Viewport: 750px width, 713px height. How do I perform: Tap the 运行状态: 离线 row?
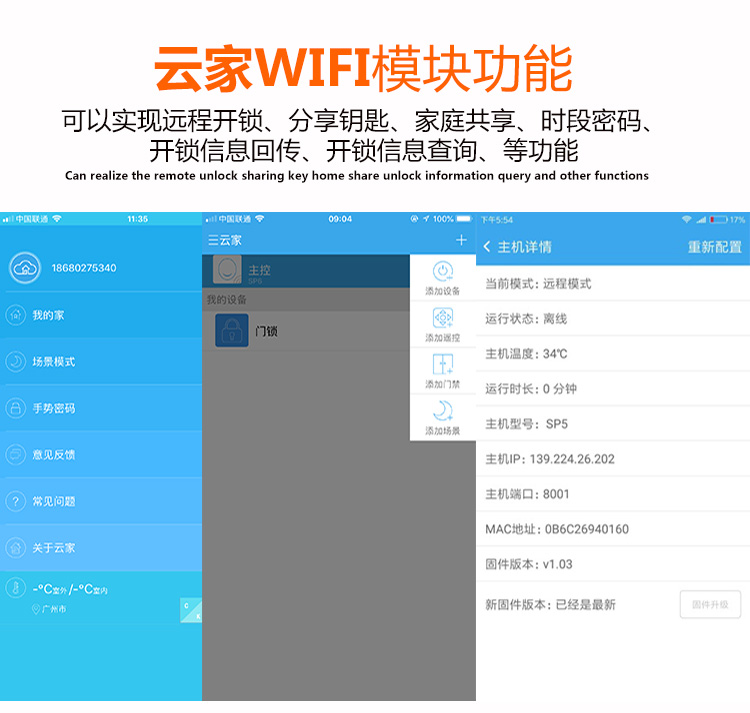click(x=613, y=319)
